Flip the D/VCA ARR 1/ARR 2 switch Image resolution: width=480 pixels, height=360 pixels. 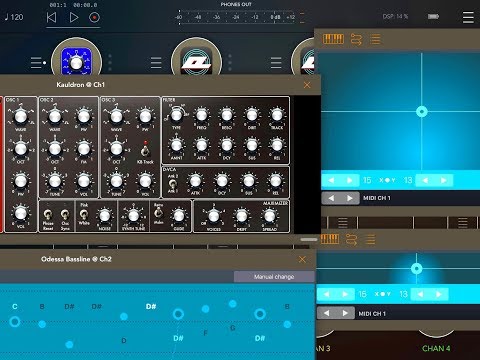pyautogui.click(x=172, y=183)
